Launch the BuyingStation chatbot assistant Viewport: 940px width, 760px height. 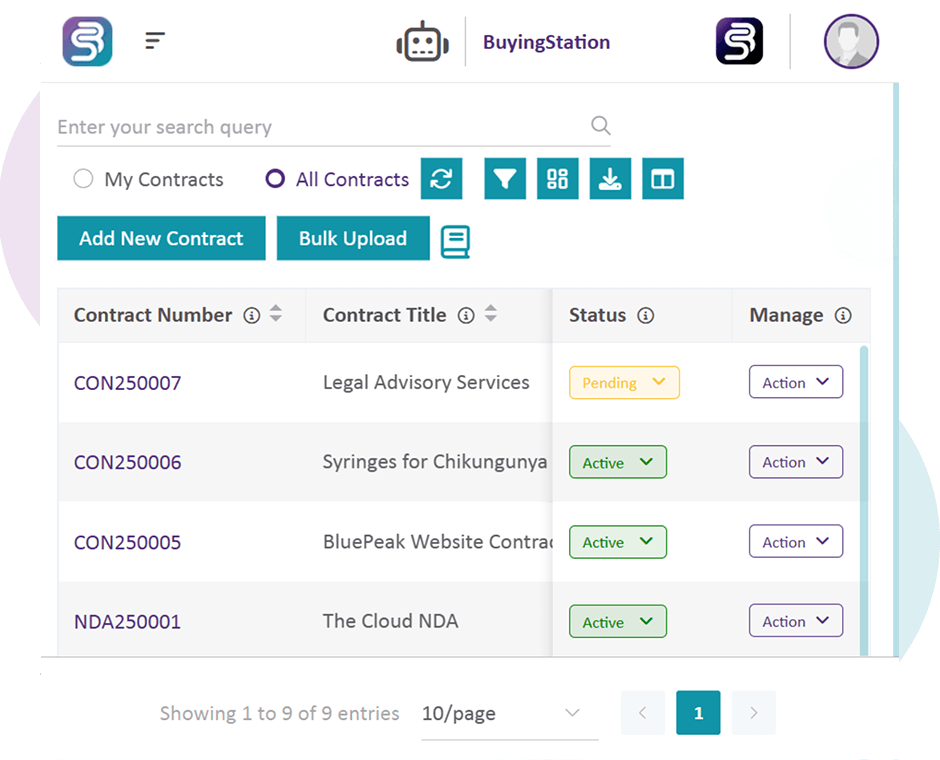click(422, 40)
